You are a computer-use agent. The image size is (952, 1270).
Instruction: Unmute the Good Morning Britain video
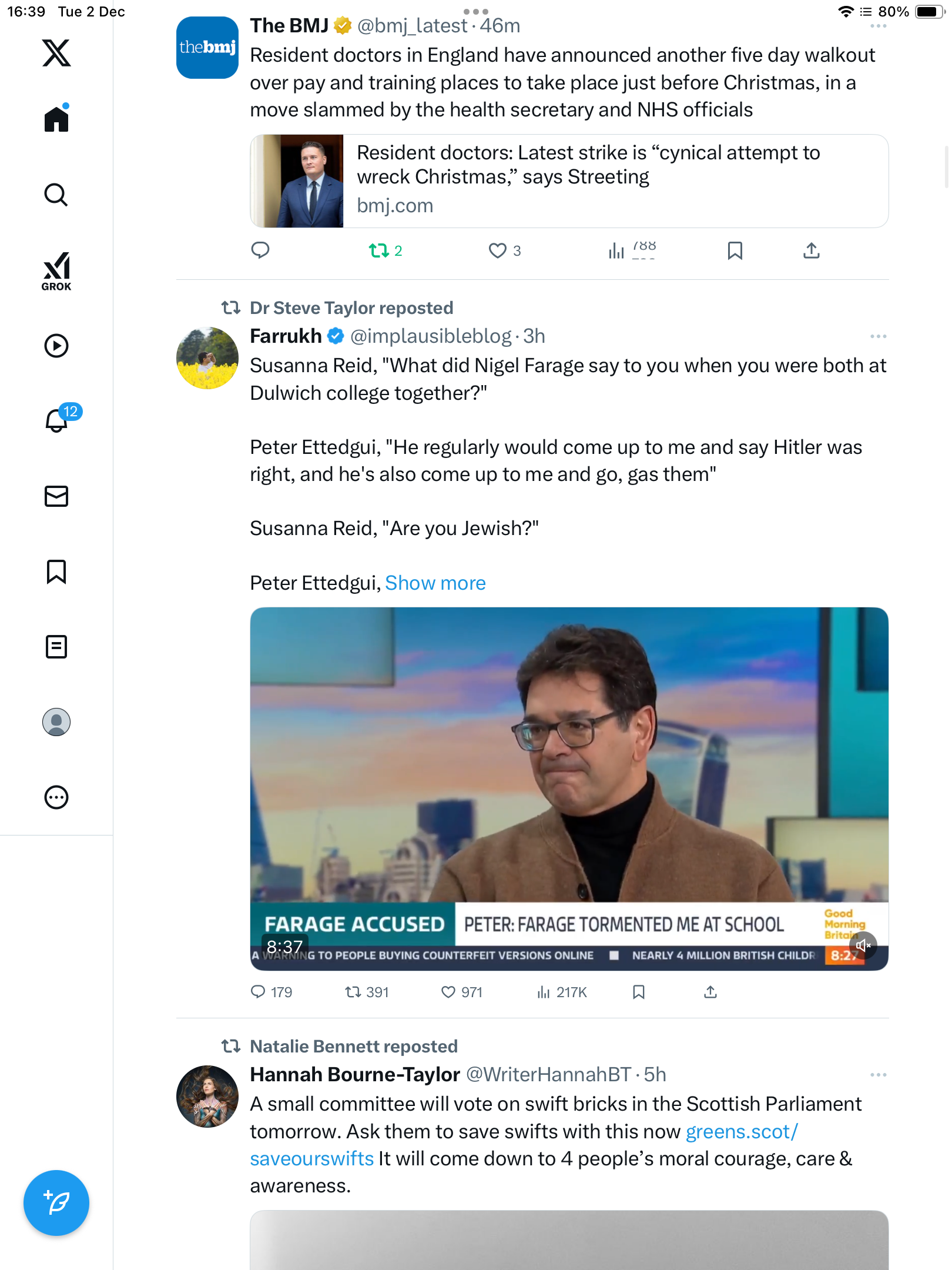click(863, 945)
